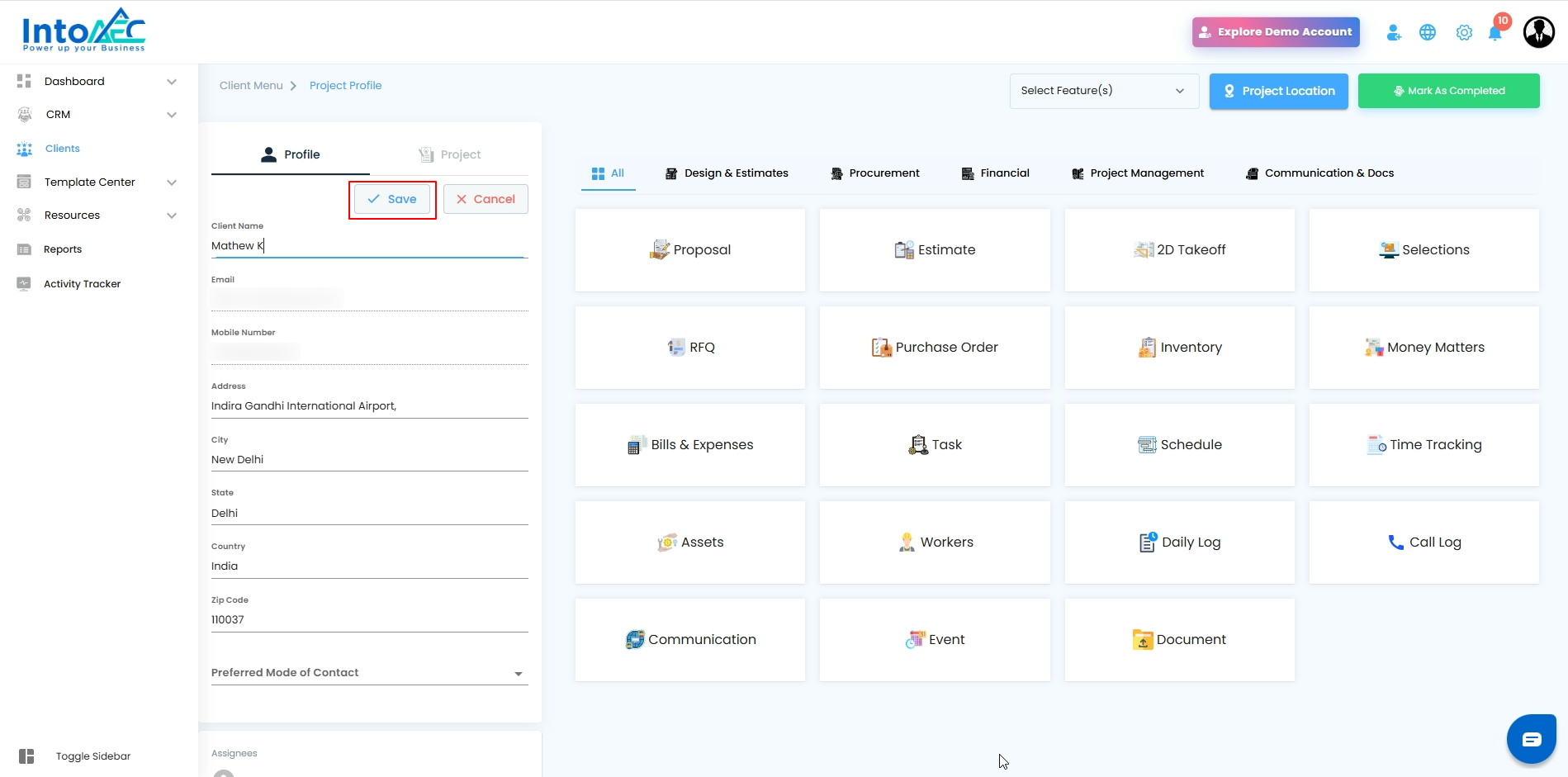Select the All features tab
1568x777 pixels.
point(609,173)
